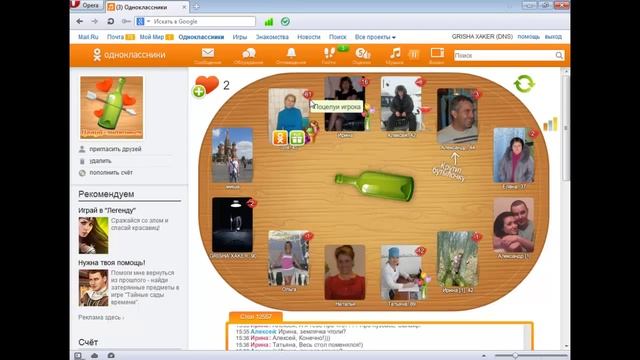
Task: Open the Нужна твоя помощь! ad title
Action: [x=112, y=262]
